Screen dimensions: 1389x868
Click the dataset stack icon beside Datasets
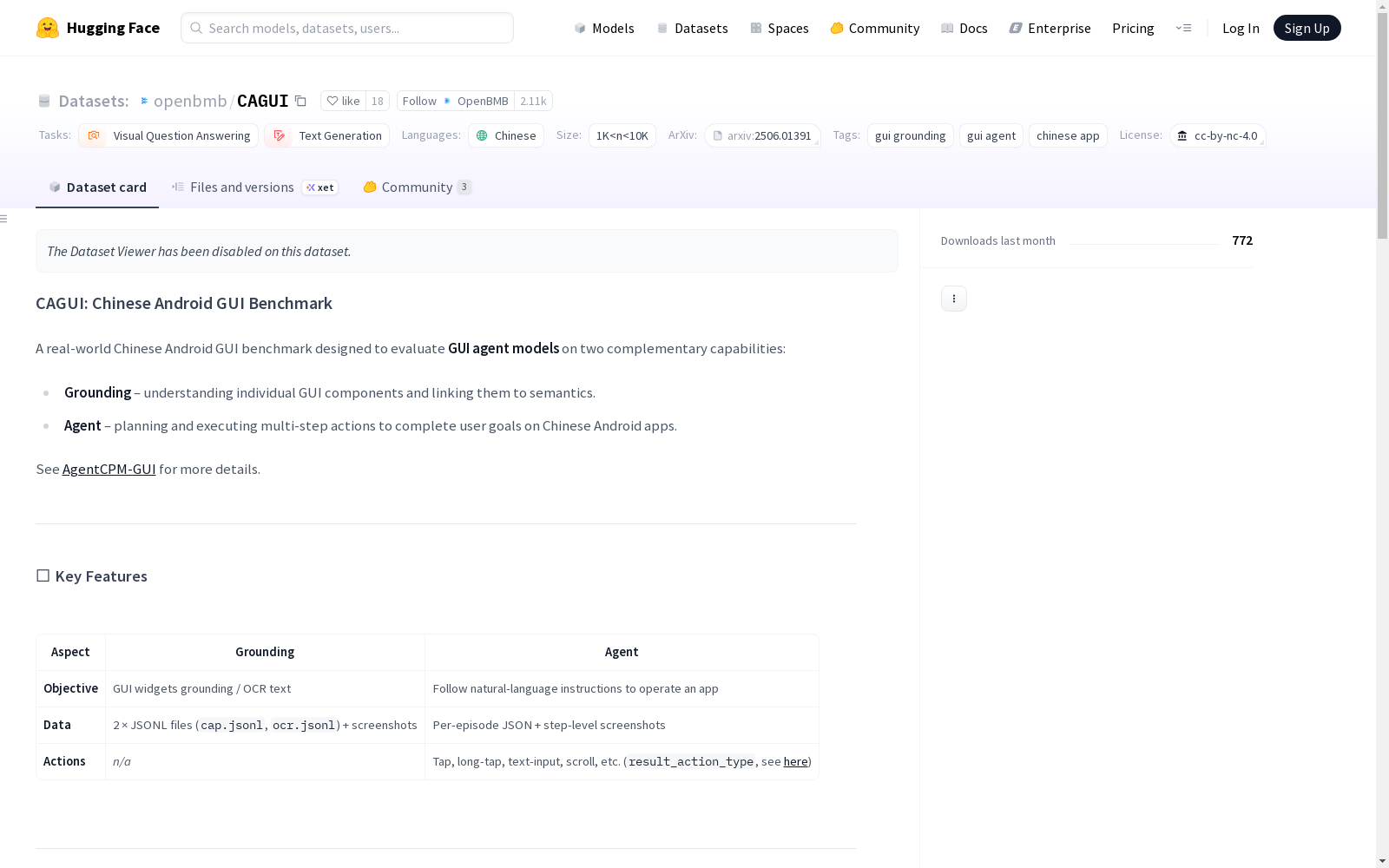tap(44, 101)
